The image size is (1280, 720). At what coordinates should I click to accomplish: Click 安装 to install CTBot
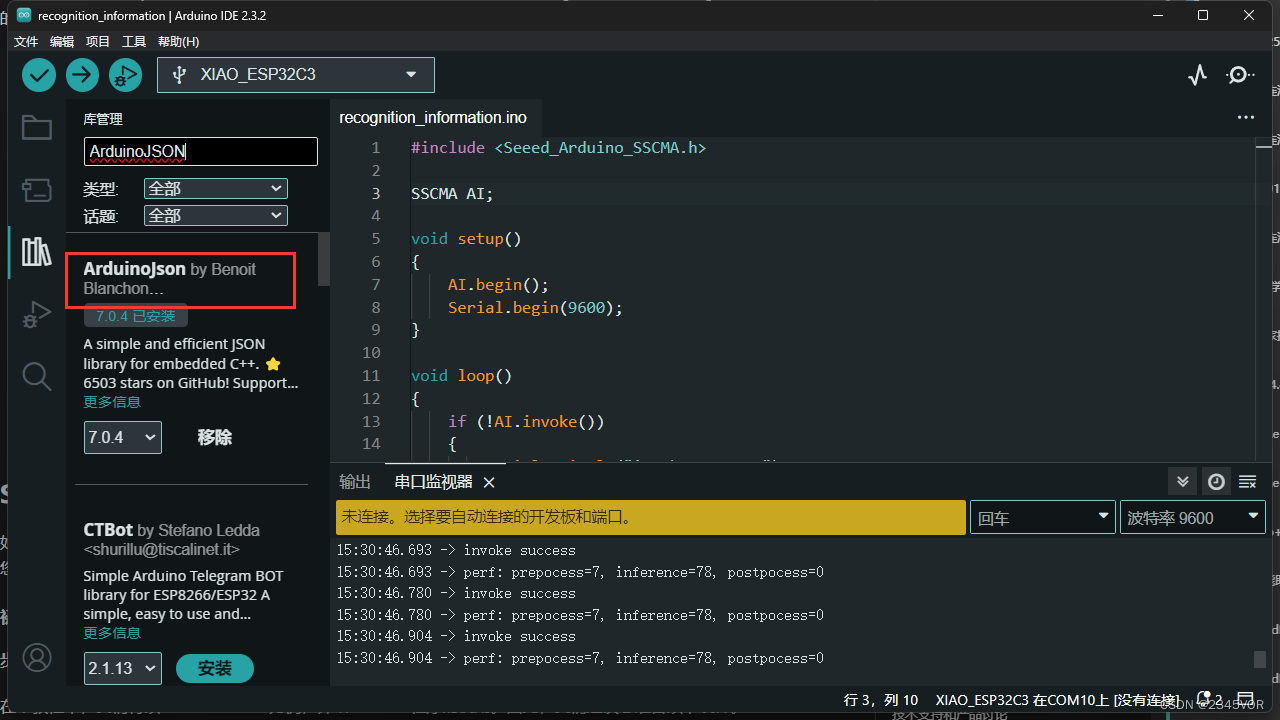pyautogui.click(x=215, y=668)
